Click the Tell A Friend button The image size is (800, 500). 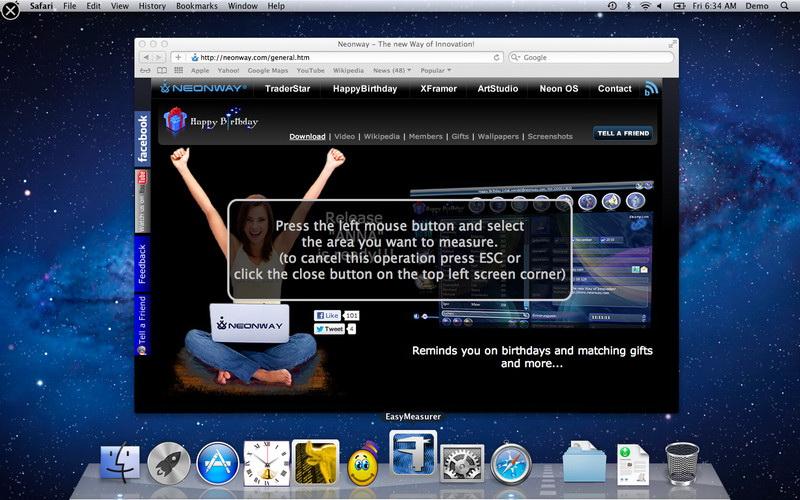click(x=623, y=133)
